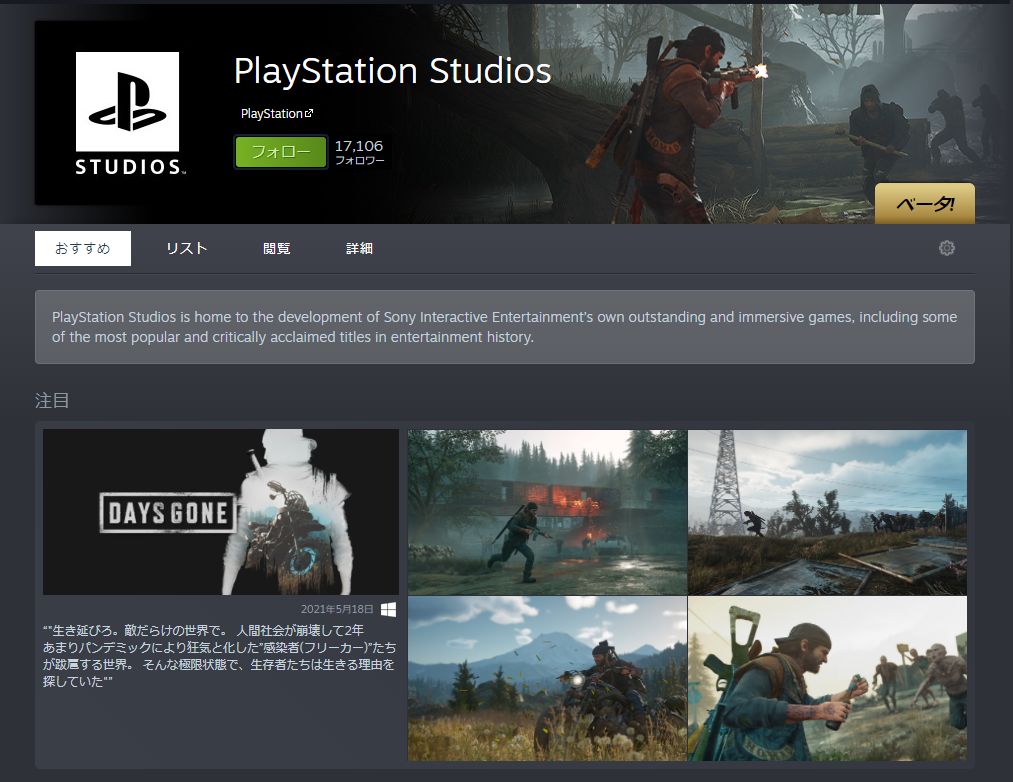Screen dimensions: 1013x782
Task: Click the PlayStation Studios description paragraph
Action: 505,327
